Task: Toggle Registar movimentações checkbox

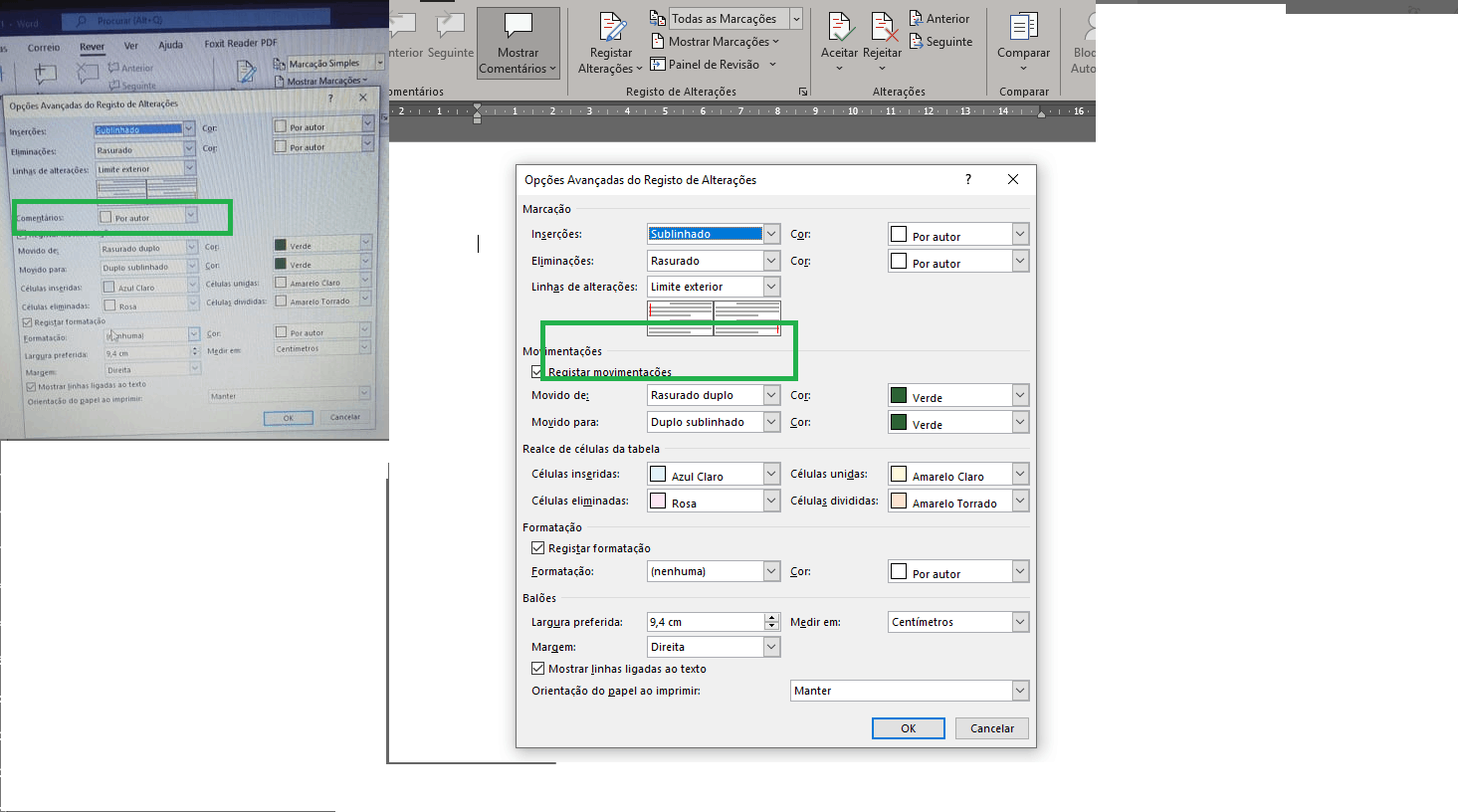Action: (537, 372)
